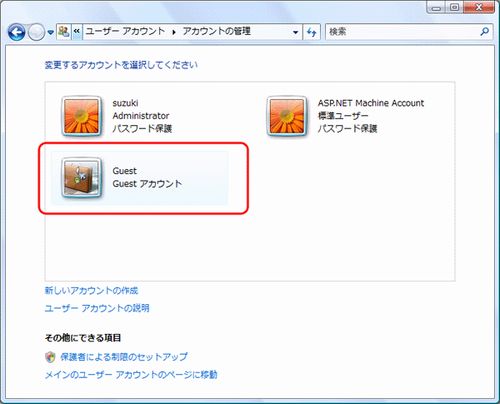Click the Refresh button beside address bar
This screenshot has width=500, height=404.
311,32
